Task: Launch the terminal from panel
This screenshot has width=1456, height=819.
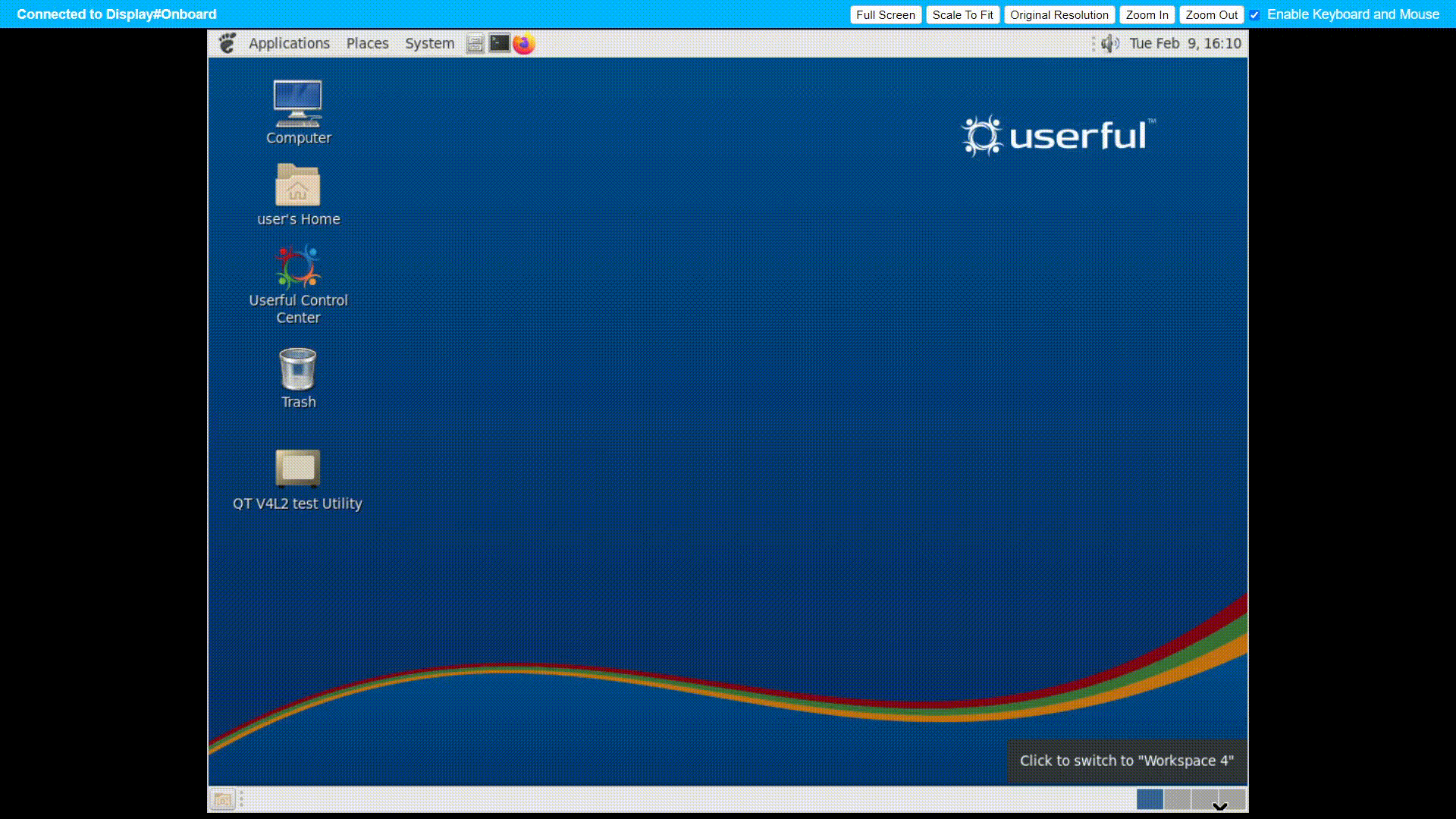Action: click(x=499, y=44)
